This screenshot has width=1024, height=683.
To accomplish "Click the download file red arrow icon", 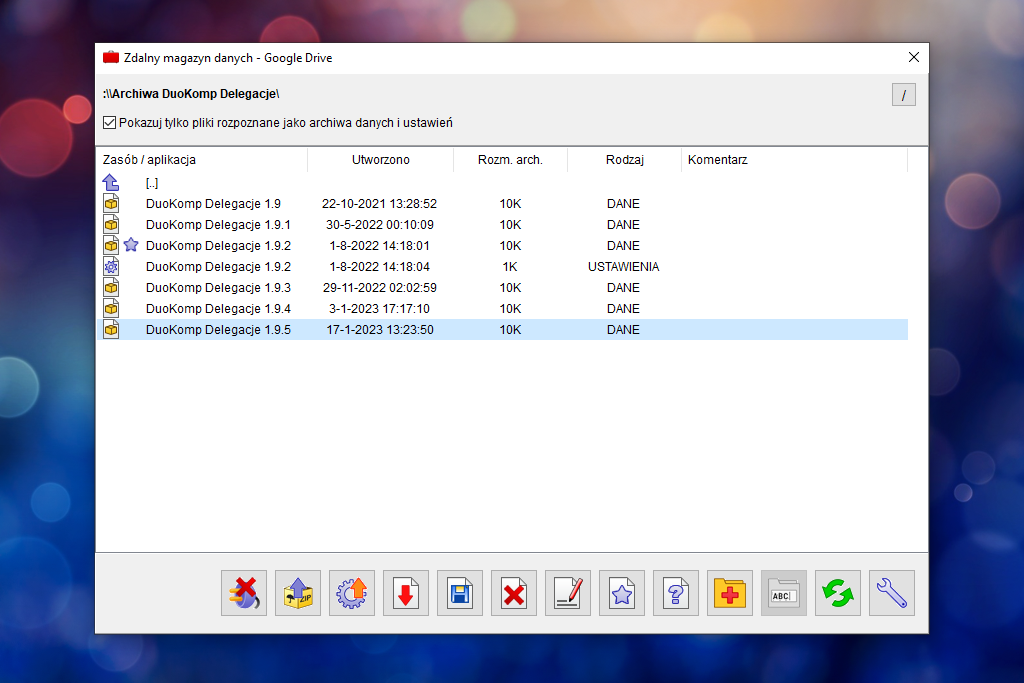I will tap(406, 593).
